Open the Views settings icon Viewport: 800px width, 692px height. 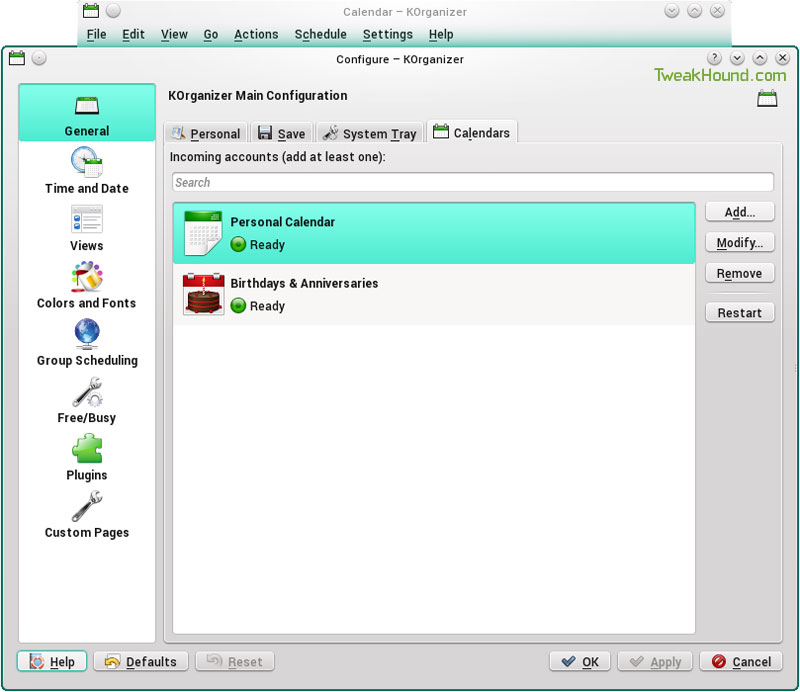pos(87,219)
